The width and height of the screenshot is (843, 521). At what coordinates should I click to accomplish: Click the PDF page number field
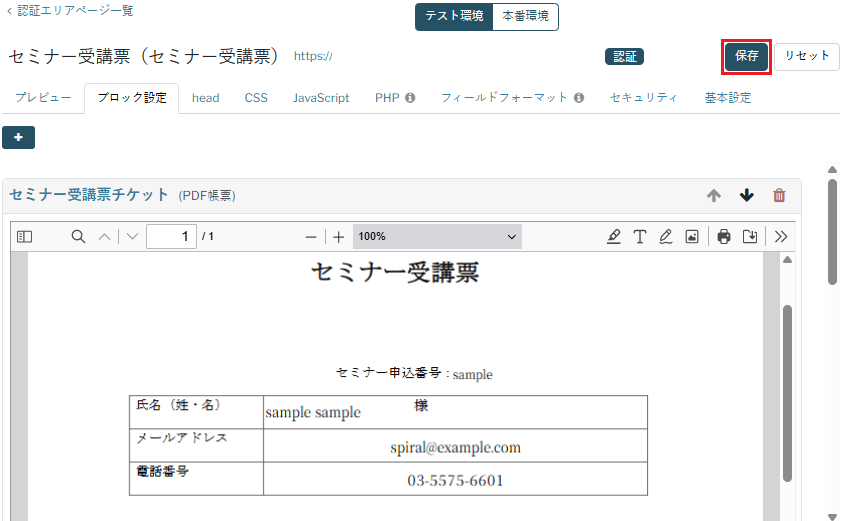coord(171,237)
